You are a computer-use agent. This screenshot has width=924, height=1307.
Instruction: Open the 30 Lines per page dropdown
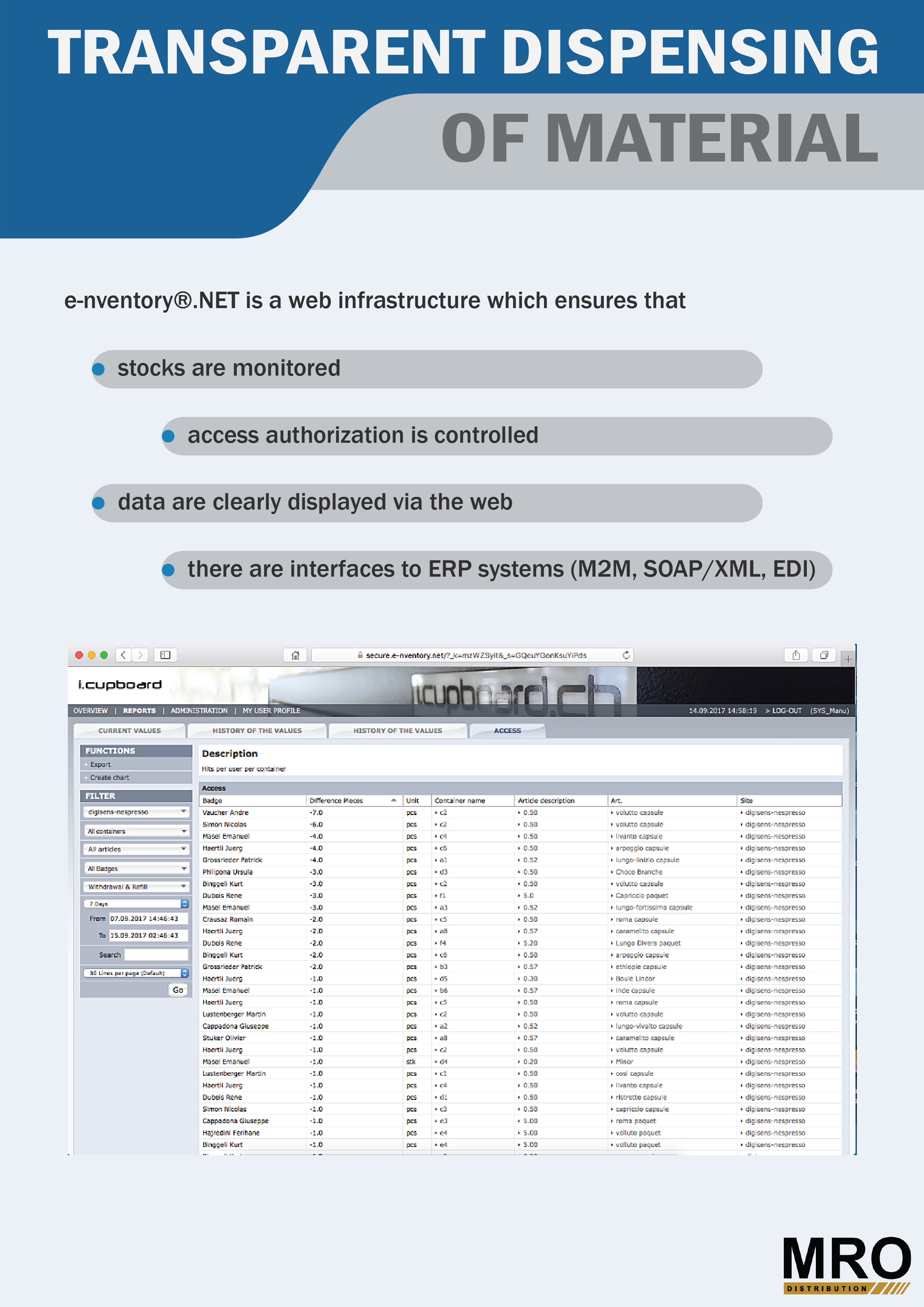[136, 973]
